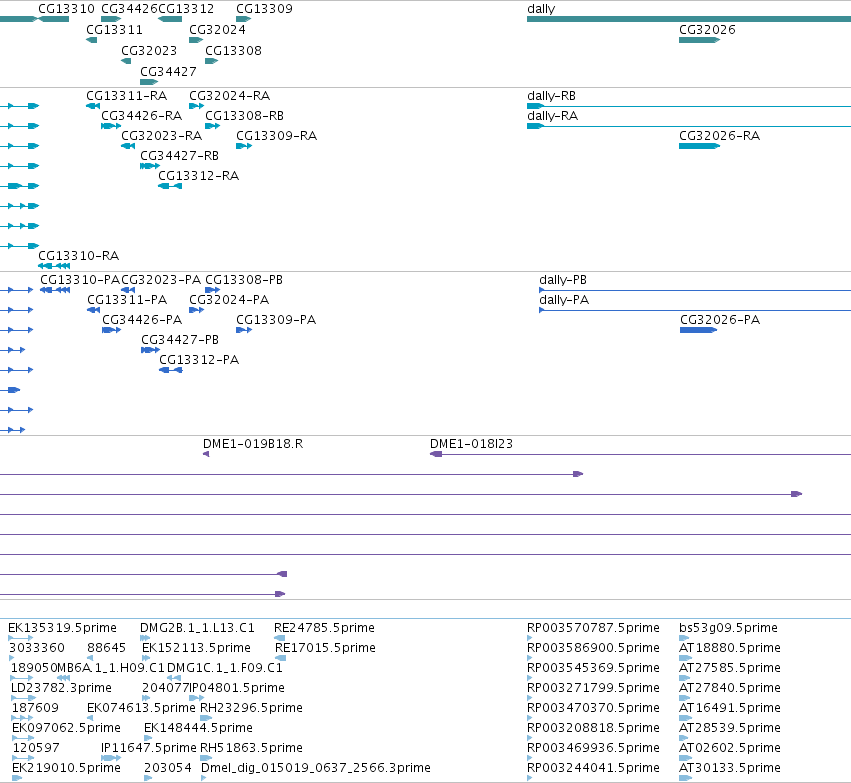Click the CG34426-PA protein label
The width and height of the screenshot is (851, 783).
coord(142,320)
